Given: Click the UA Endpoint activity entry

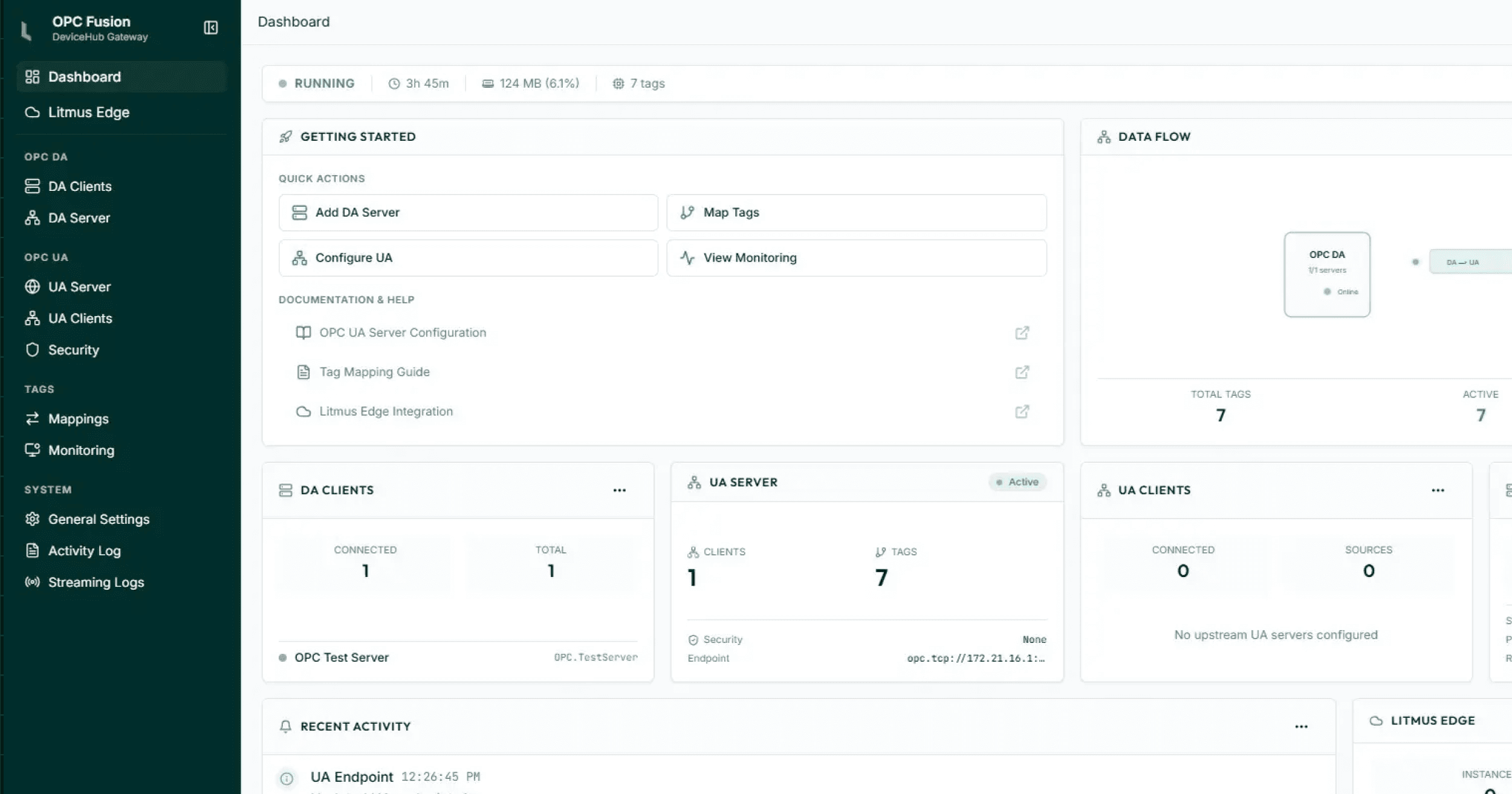Looking at the screenshot, I should tap(798, 776).
